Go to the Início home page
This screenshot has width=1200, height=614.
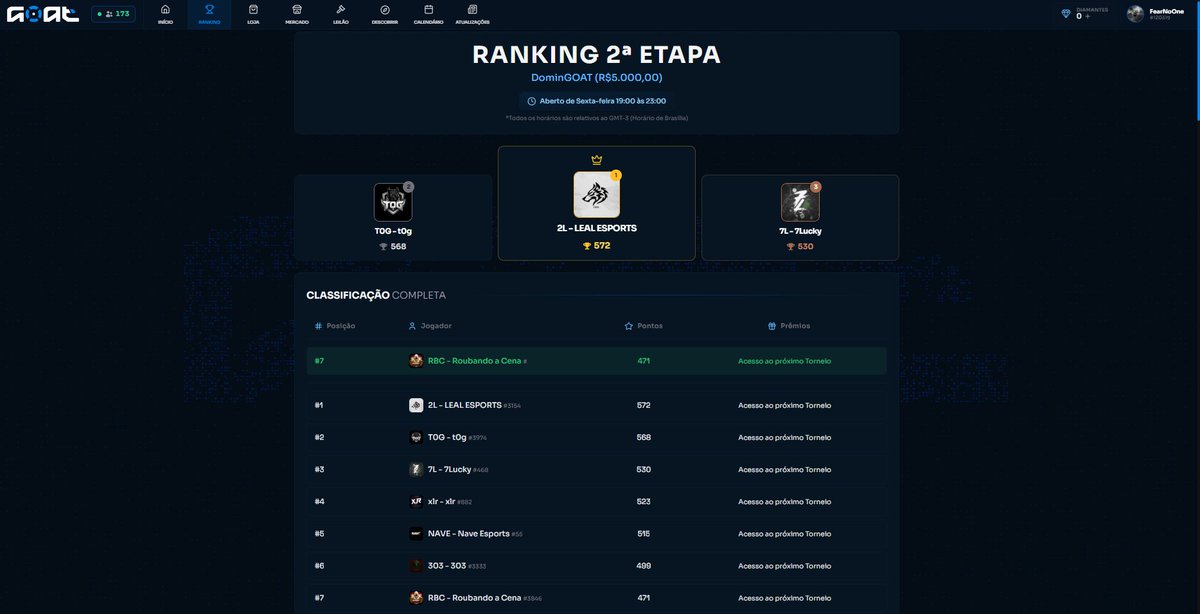(x=165, y=14)
